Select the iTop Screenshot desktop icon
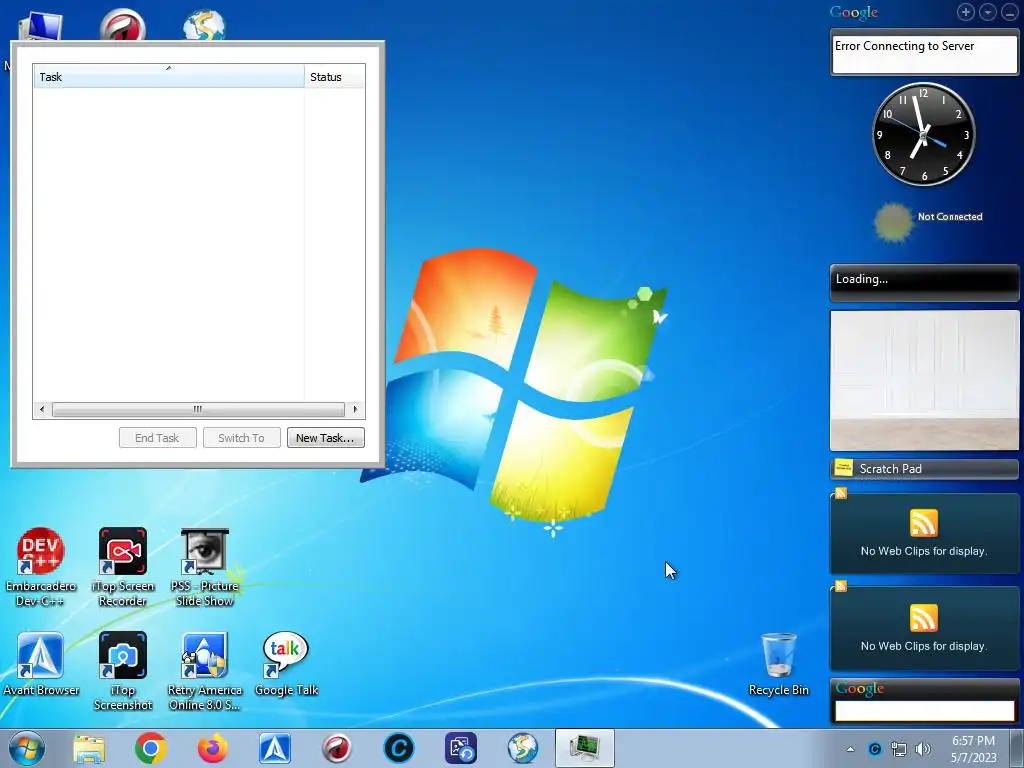The height and width of the screenshot is (768, 1024). [122, 670]
